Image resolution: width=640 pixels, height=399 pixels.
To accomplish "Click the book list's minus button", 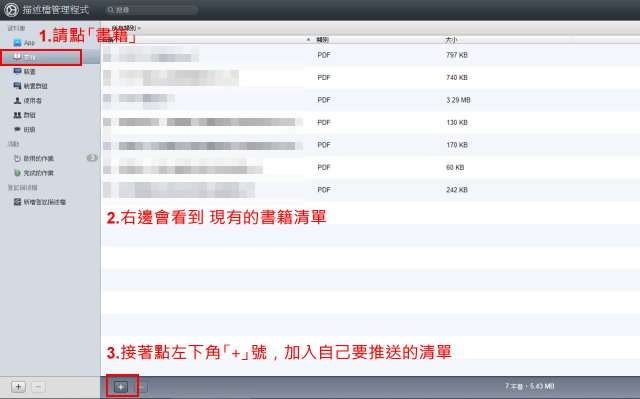I will click(141, 387).
